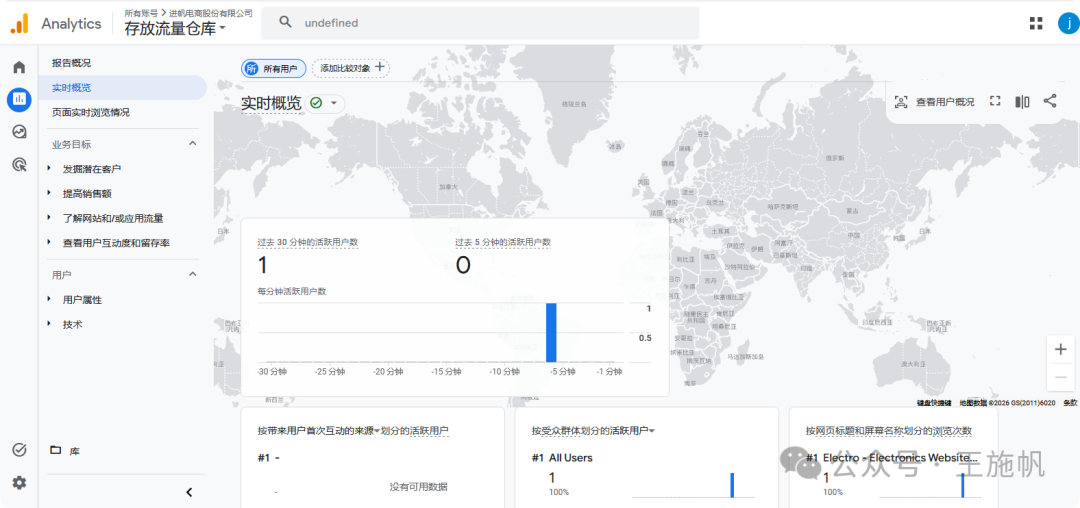Open the Google apps grid icon
The image size is (1080, 508).
tap(1036, 23)
